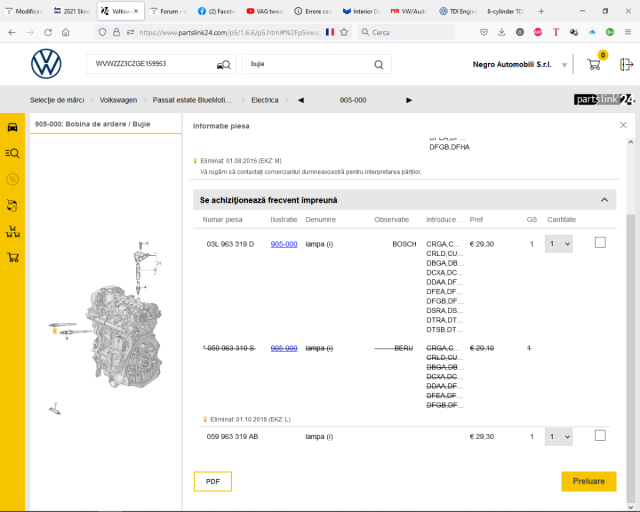Click the percent offers icon in sidebar
Viewport: 640px width, 512px height.
click(12, 179)
